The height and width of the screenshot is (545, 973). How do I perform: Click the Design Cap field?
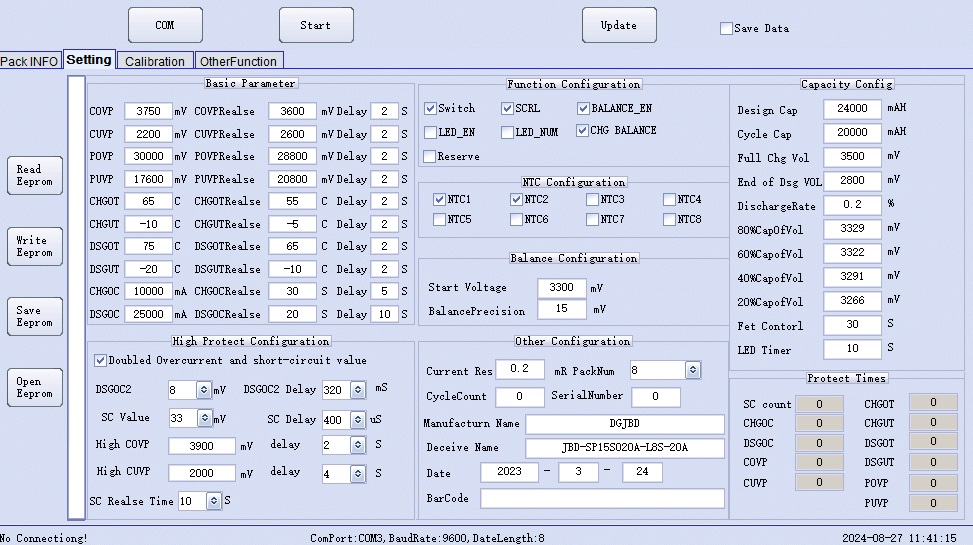(x=852, y=109)
